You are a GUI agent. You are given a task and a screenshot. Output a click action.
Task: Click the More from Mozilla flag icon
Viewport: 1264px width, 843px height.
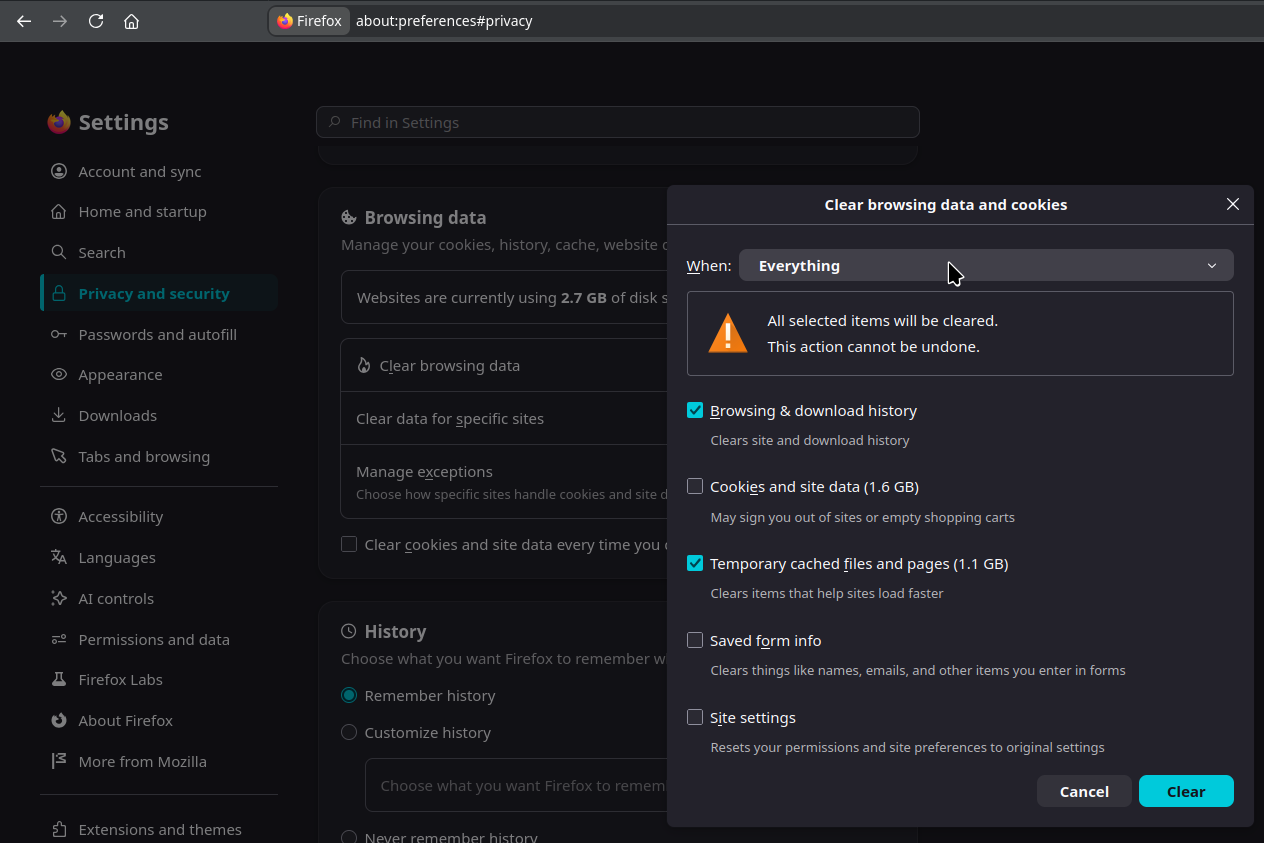click(59, 761)
